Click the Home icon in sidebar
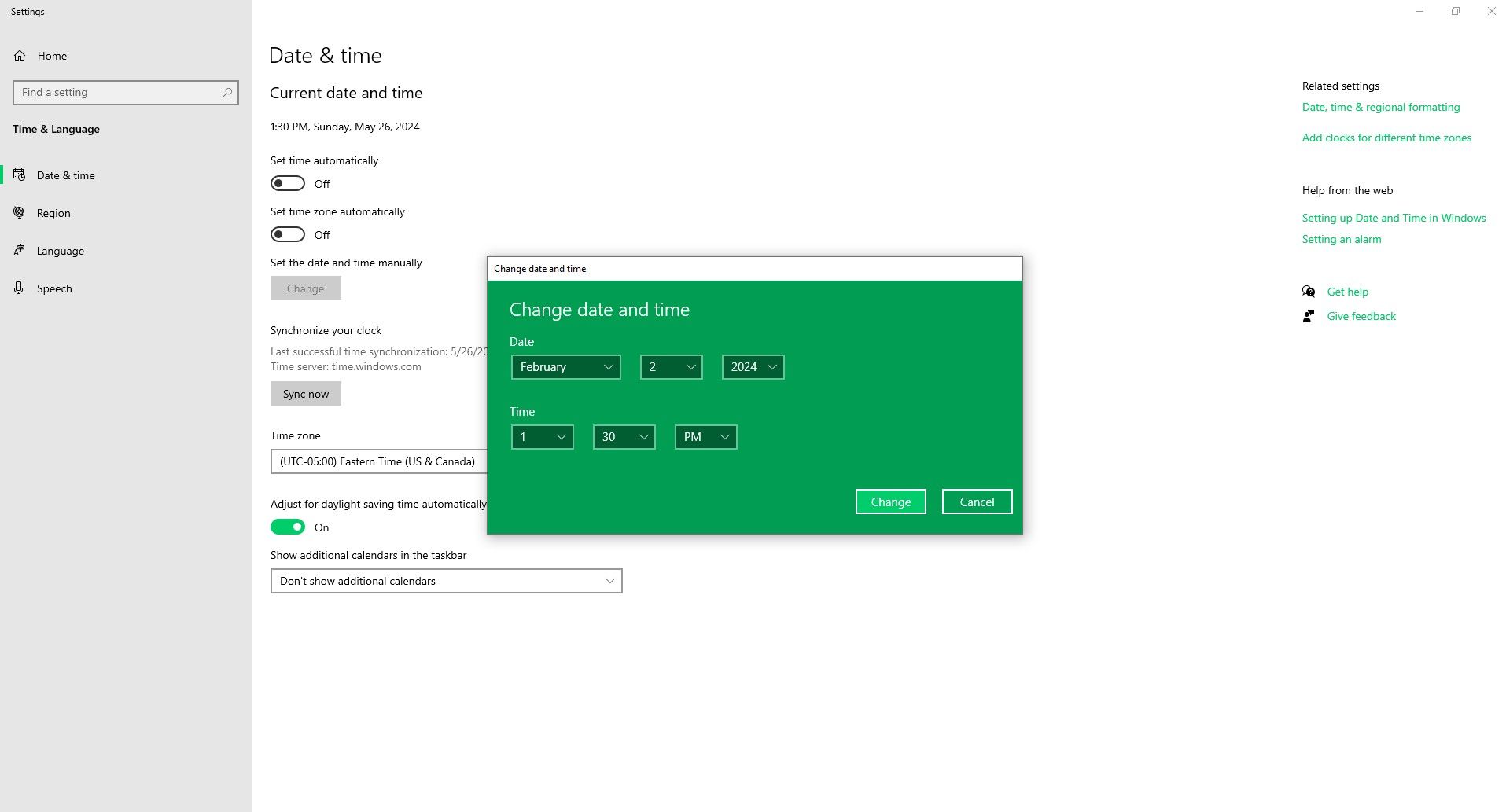This screenshot has width=1506, height=812. [20, 56]
